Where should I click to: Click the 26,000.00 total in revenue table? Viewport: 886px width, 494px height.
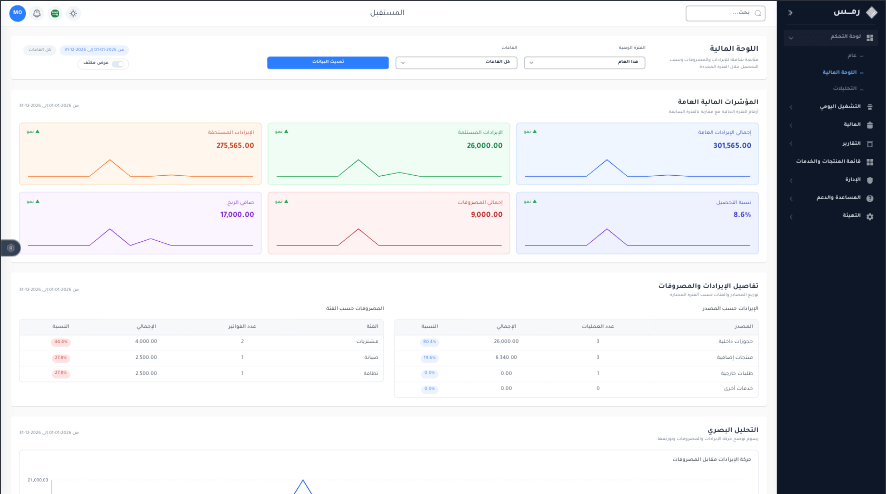click(x=506, y=341)
